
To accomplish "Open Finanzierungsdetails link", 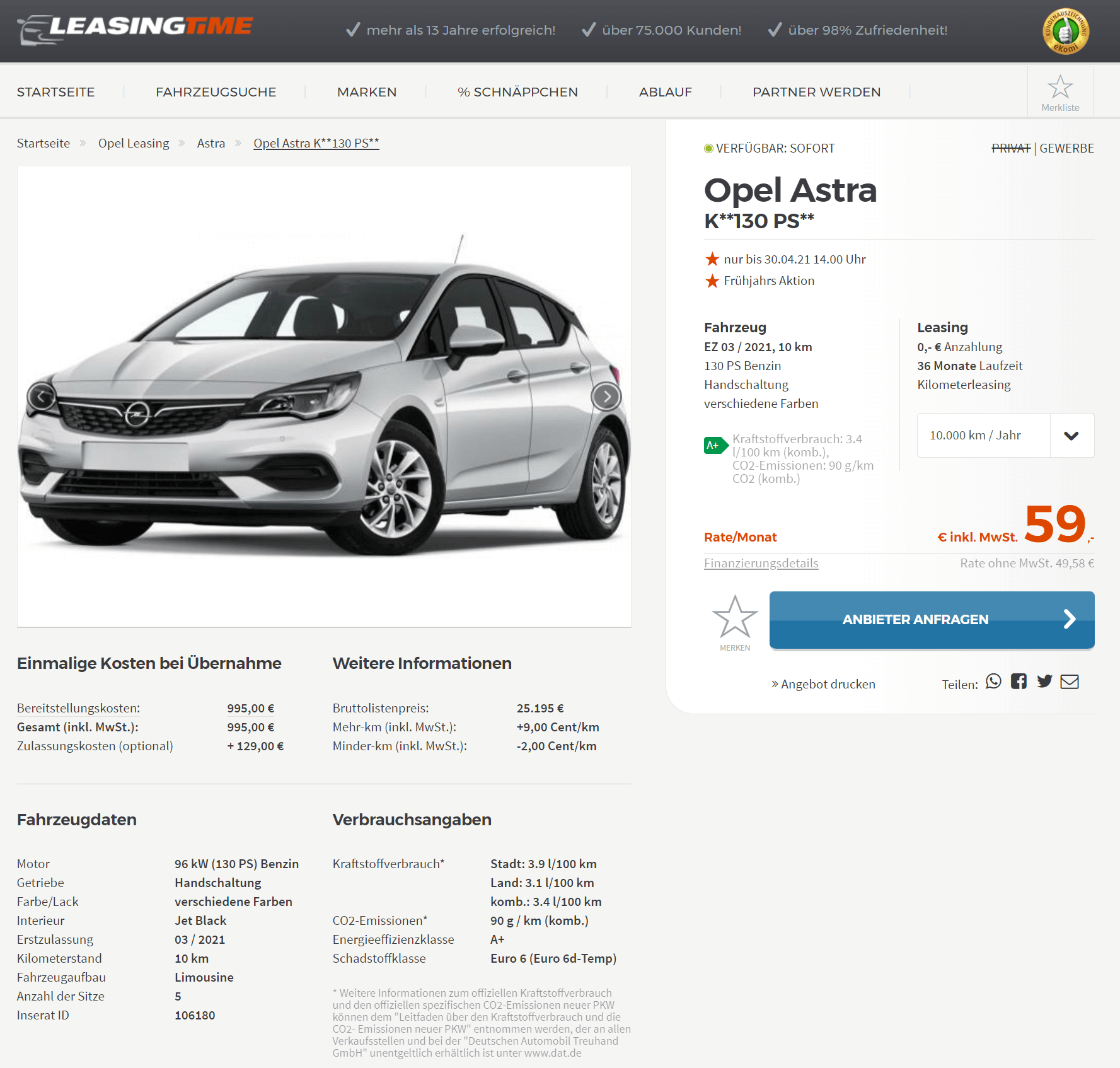I will coord(761,563).
